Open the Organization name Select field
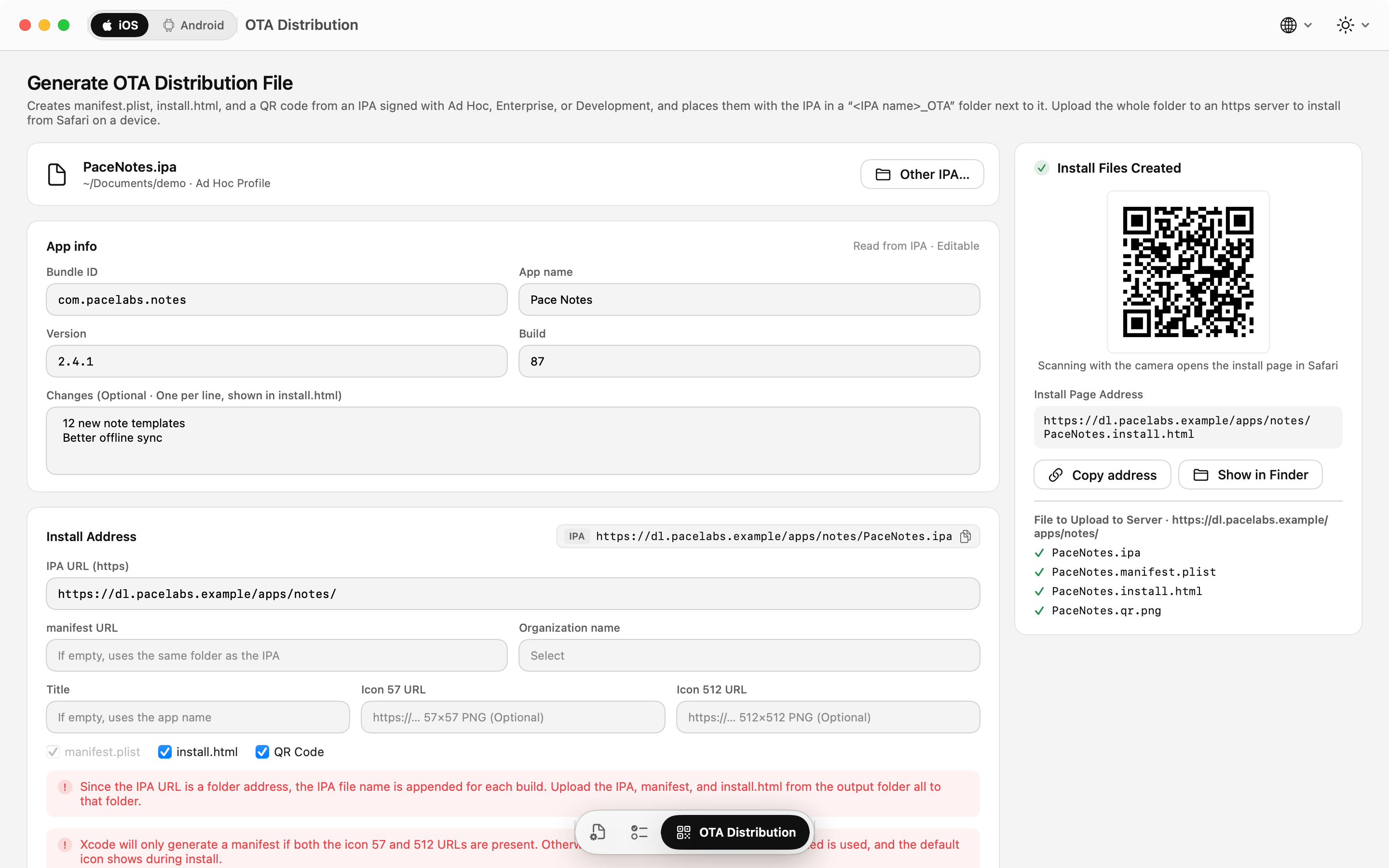This screenshot has width=1389, height=868. tap(749, 656)
